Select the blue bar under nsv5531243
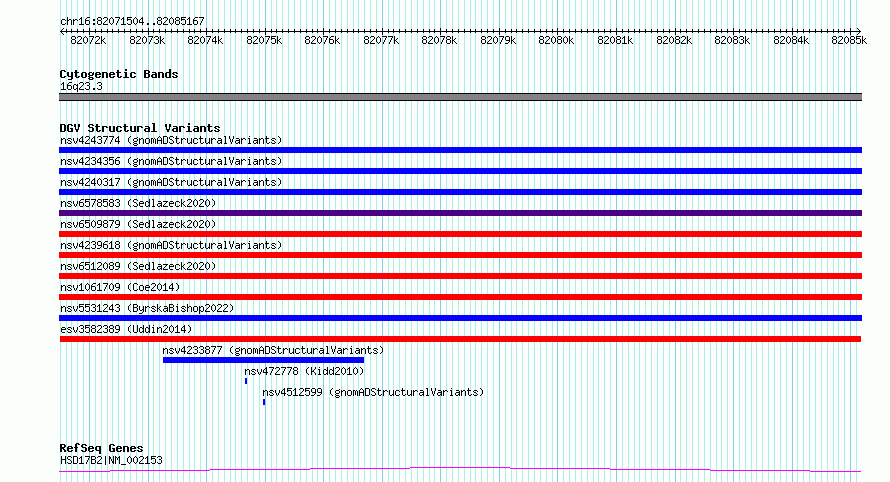Image resolution: width=890 pixels, height=482 pixels. click(460, 318)
